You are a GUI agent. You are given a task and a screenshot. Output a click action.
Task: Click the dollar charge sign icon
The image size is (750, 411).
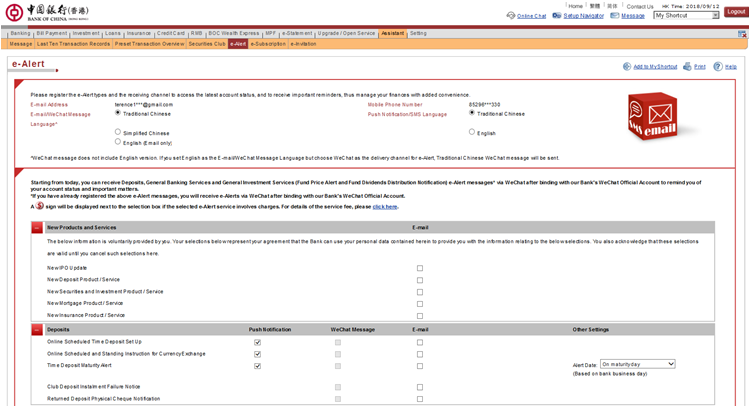pos(40,206)
